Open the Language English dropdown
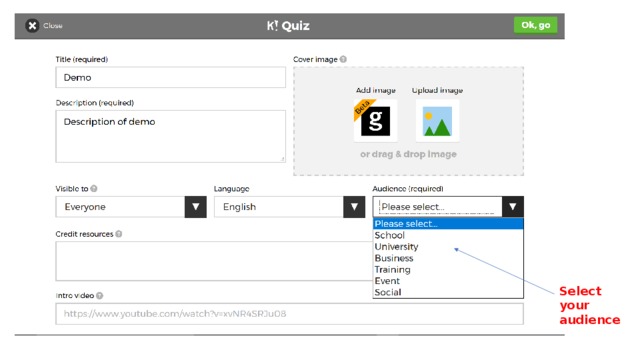 coord(289,207)
